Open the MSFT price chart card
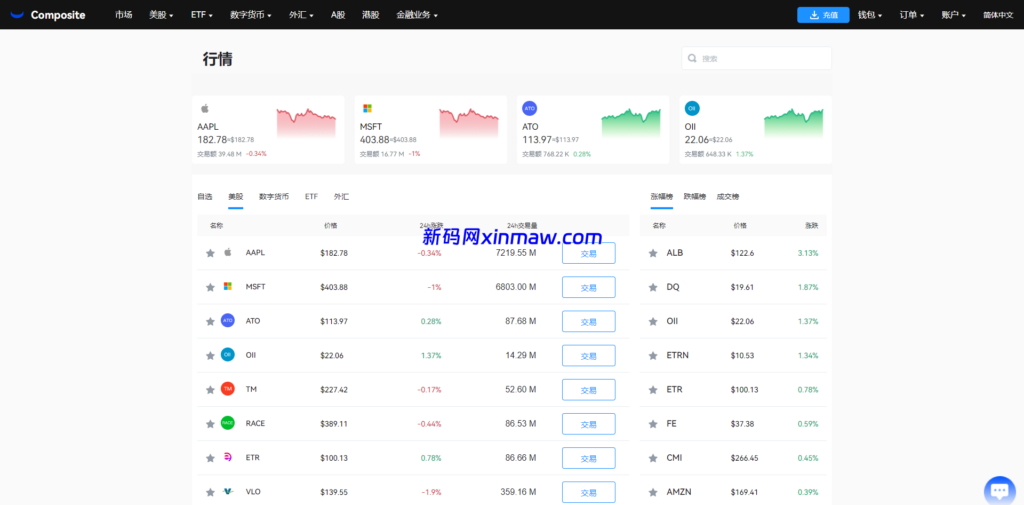Screen dimensions: 1024x505 [x=430, y=130]
